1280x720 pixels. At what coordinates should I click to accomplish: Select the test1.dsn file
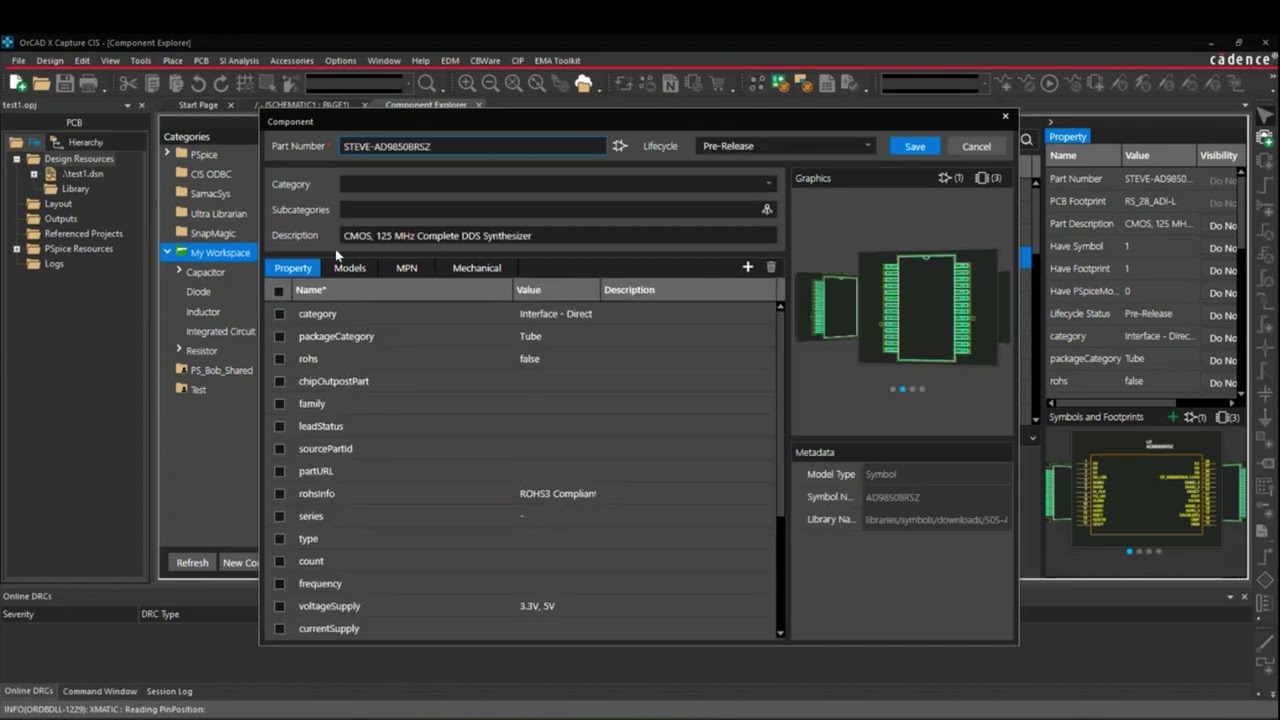(82, 173)
